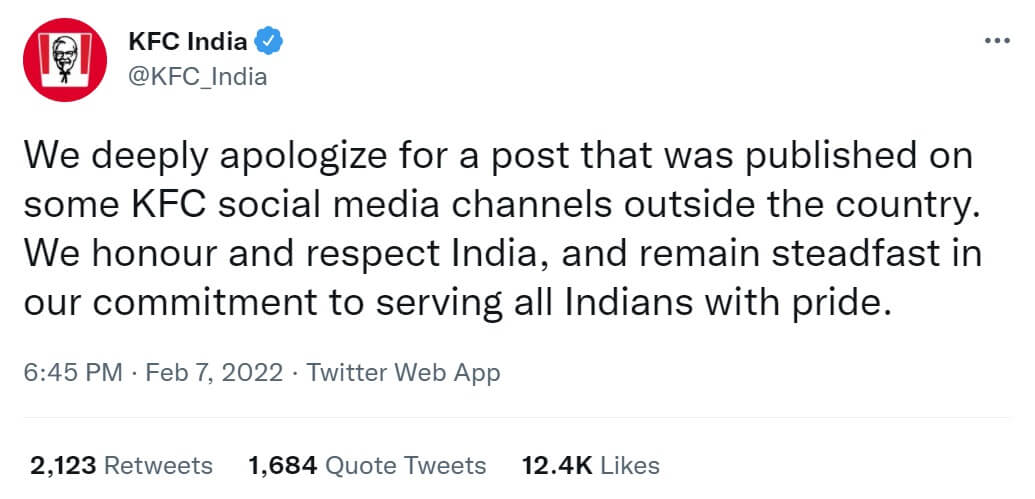Open the three-dot more options menu
This screenshot has width=1035, height=499.
pyautogui.click(x=998, y=41)
